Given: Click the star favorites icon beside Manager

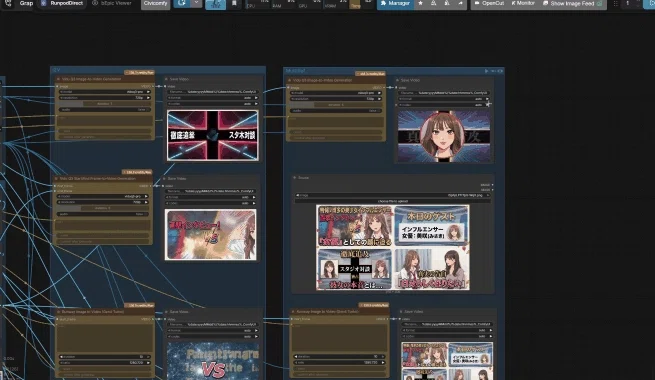Looking at the screenshot, I should tap(420, 3).
